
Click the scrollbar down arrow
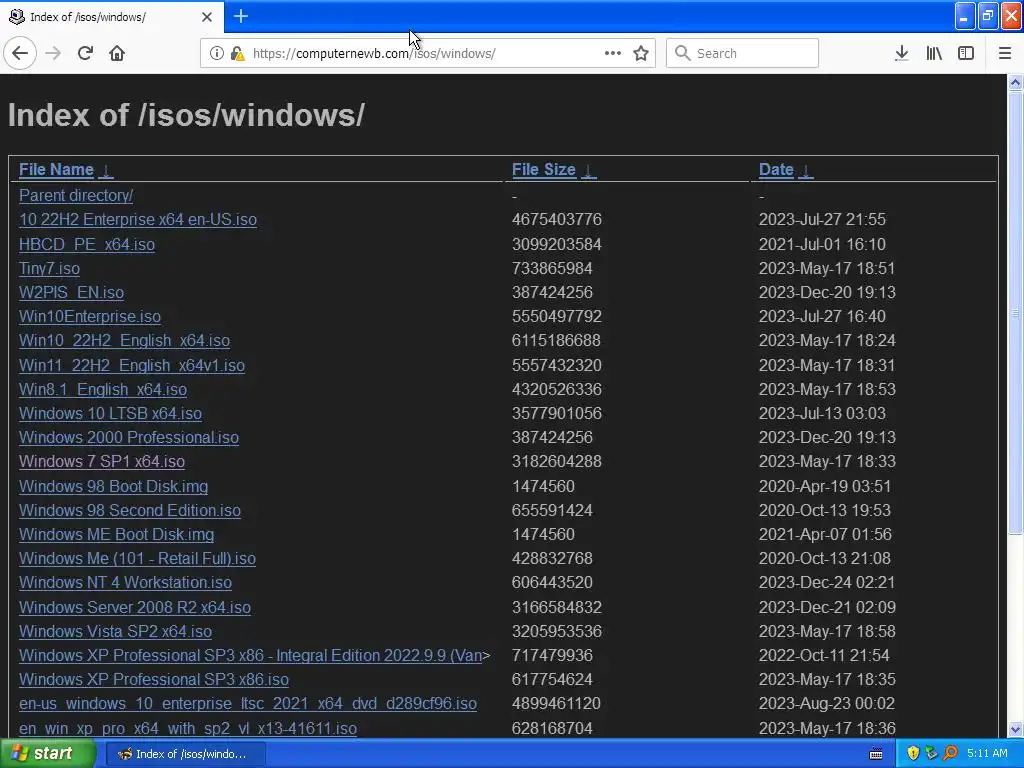[1015, 729]
